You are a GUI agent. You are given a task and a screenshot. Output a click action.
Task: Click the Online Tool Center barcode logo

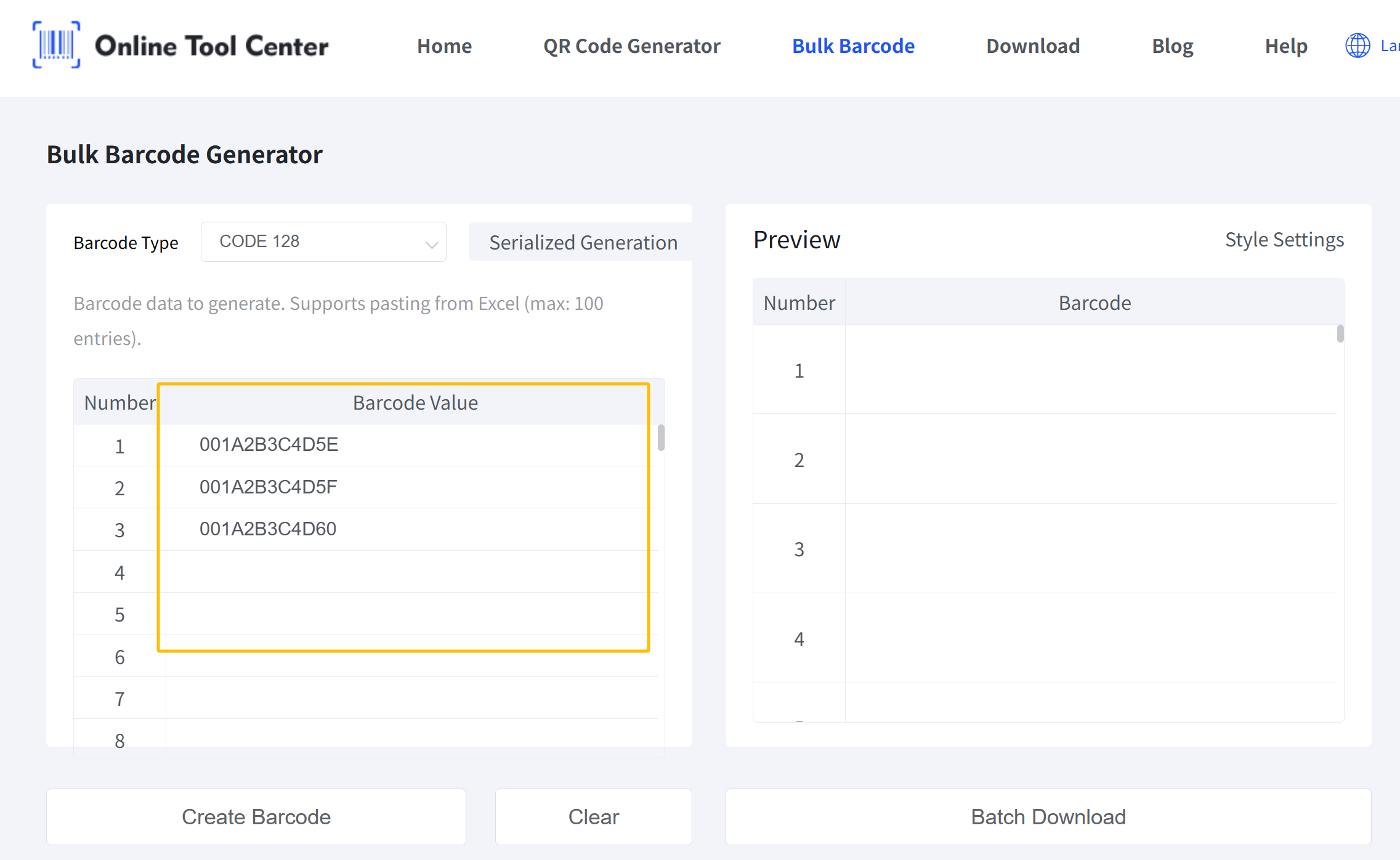56,45
